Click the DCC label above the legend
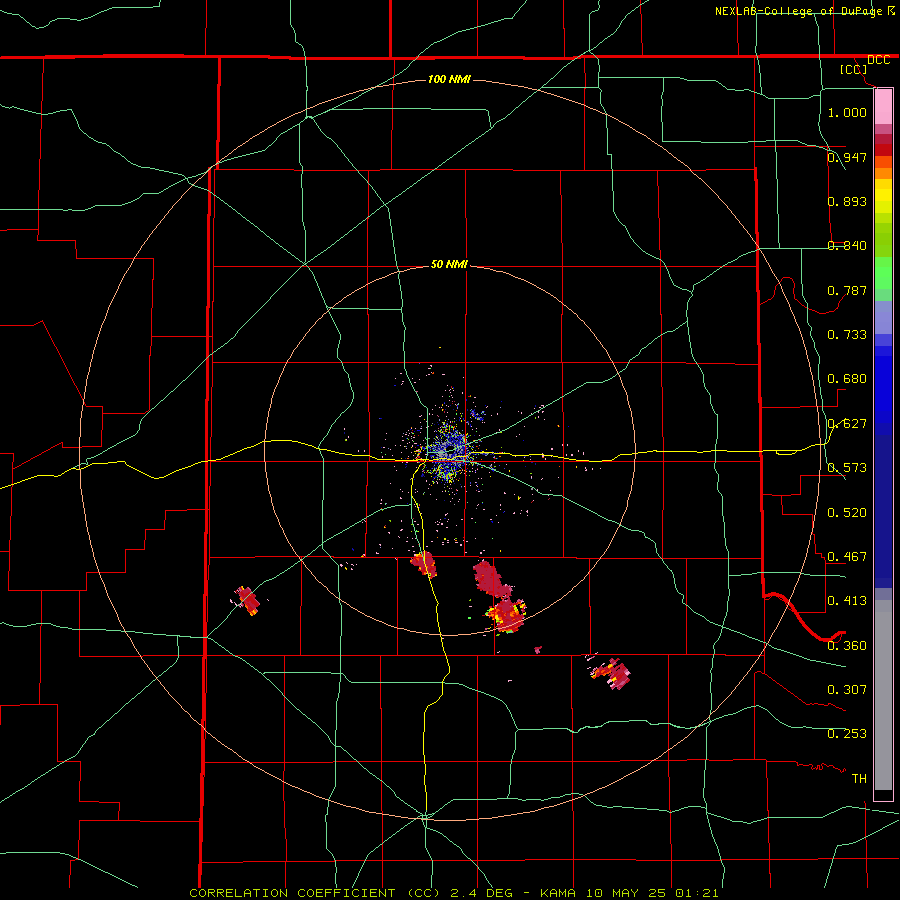This screenshot has height=900, width=900. (x=878, y=60)
